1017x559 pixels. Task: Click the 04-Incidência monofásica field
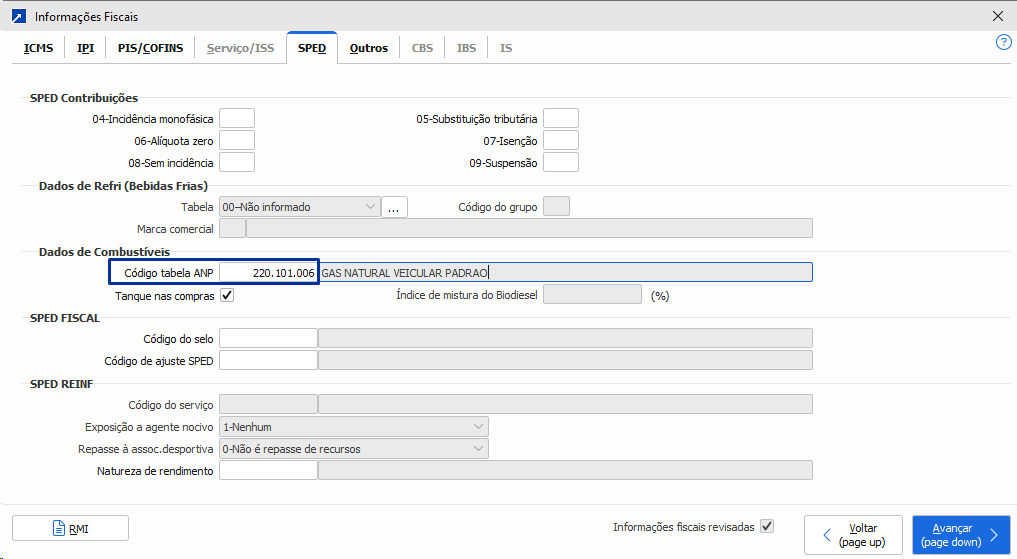(x=237, y=118)
